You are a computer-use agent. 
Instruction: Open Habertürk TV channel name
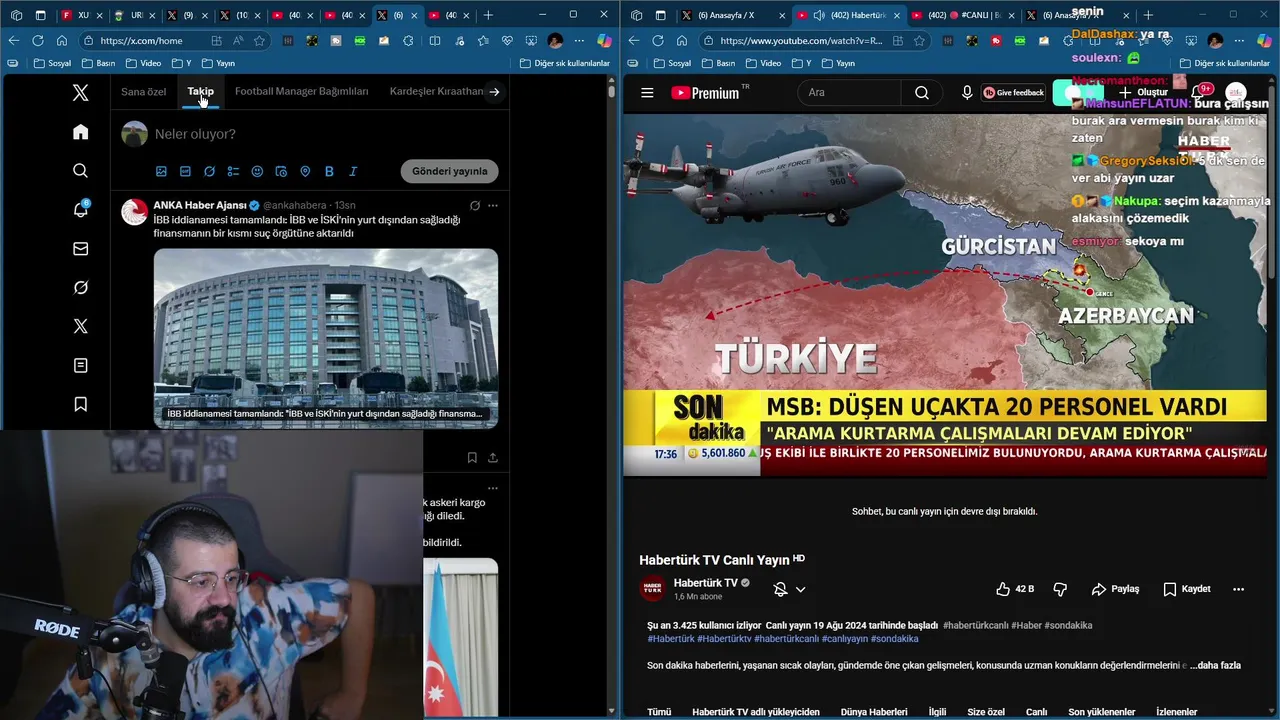706,583
